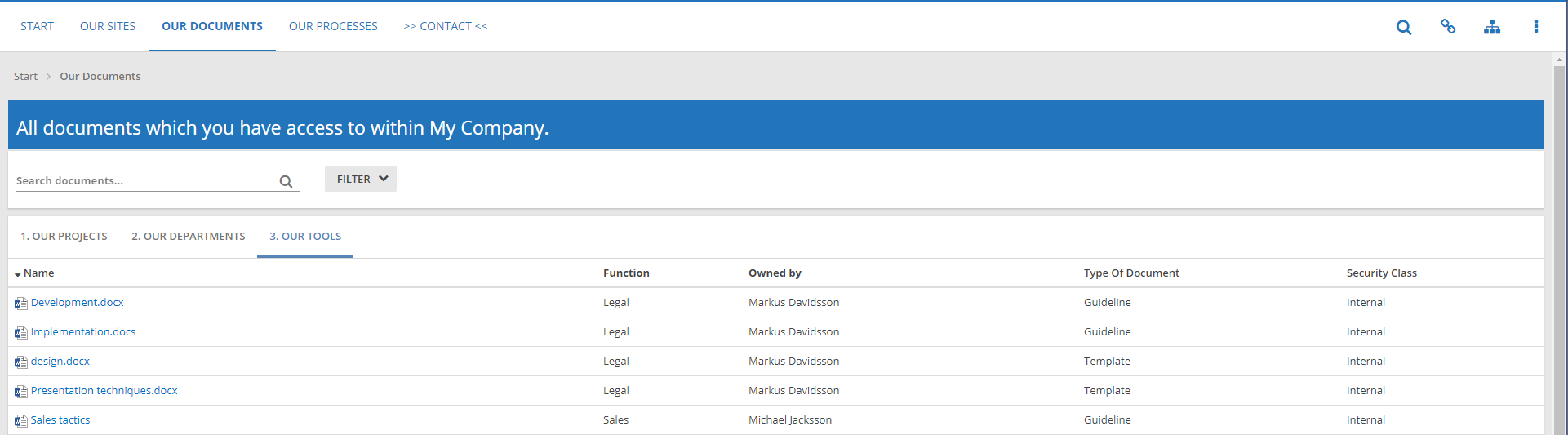The height and width of the screenshot is (435, 1568).
Task: Click the Word icon beside Sales tactics
Action: [x=21, y=421]
